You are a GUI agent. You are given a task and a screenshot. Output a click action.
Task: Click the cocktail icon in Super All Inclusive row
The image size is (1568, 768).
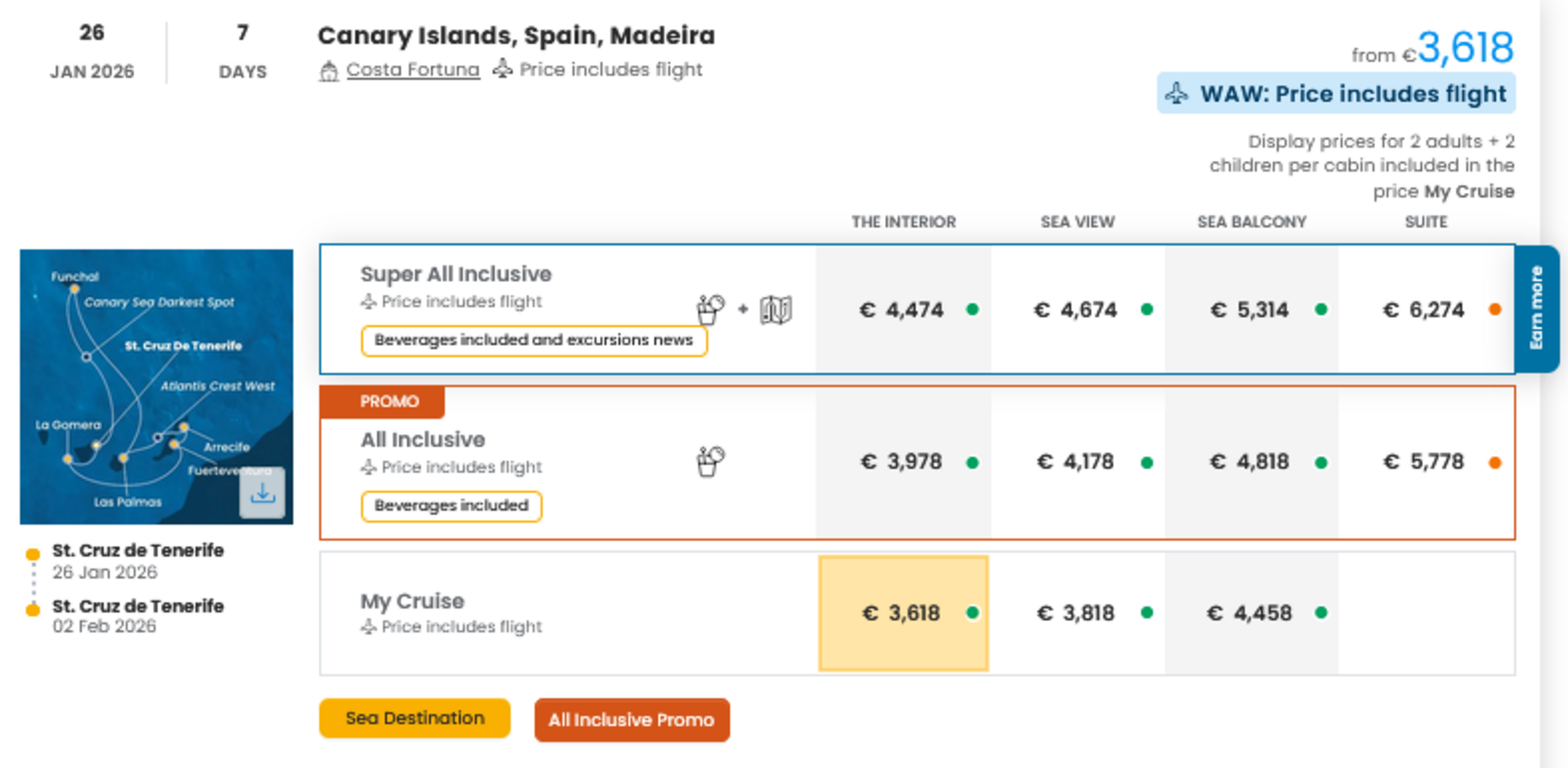[711, 308]
